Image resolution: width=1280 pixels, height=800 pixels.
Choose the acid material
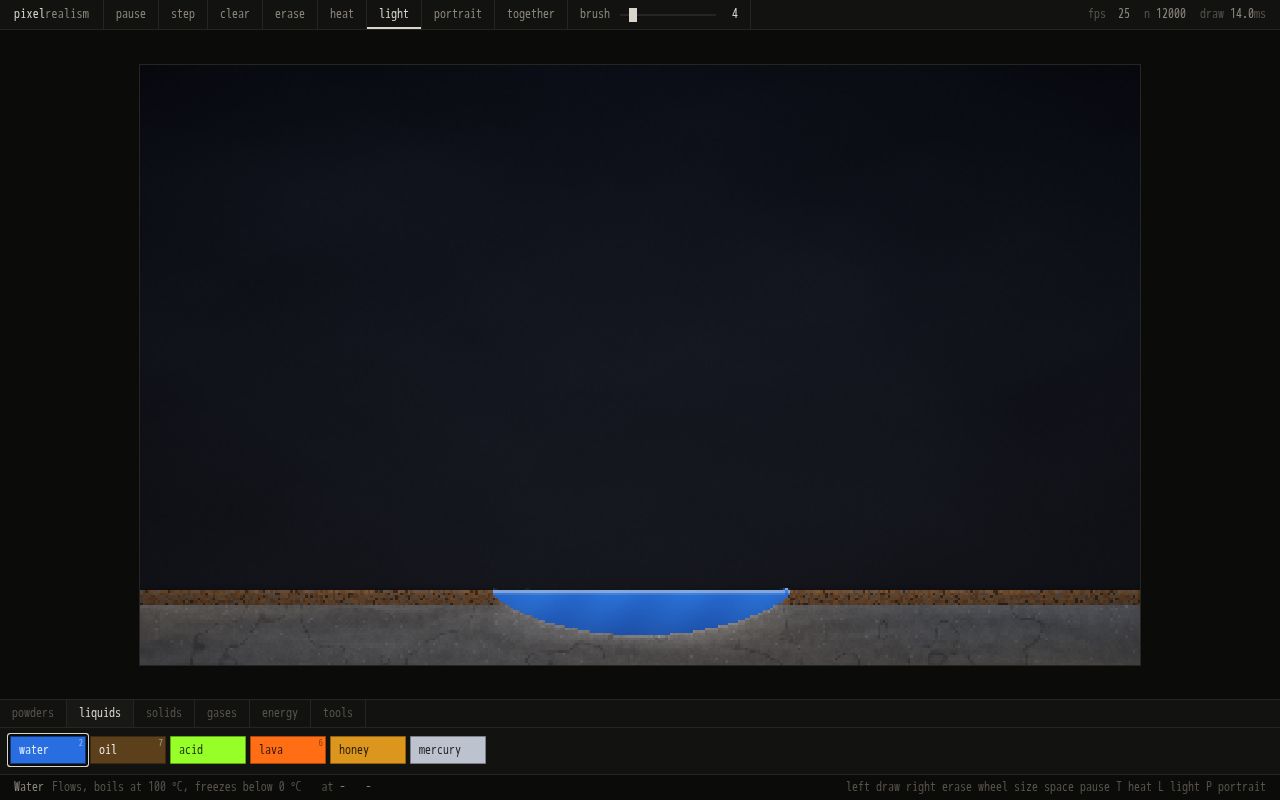pos(208,750)
